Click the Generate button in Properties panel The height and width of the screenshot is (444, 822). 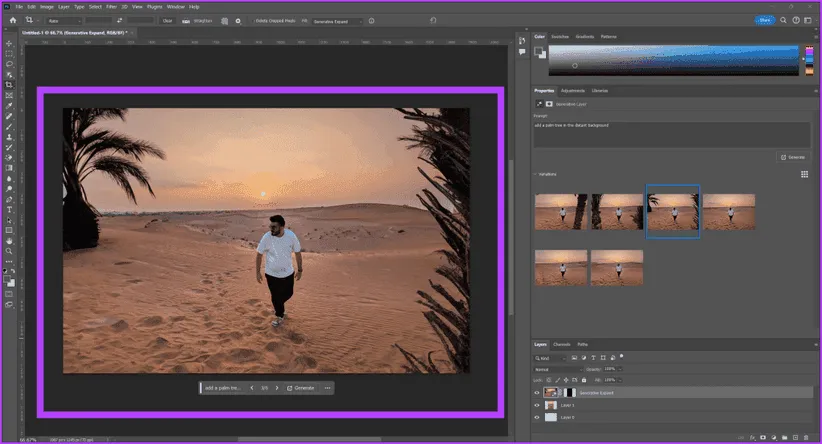coord(793,157)
